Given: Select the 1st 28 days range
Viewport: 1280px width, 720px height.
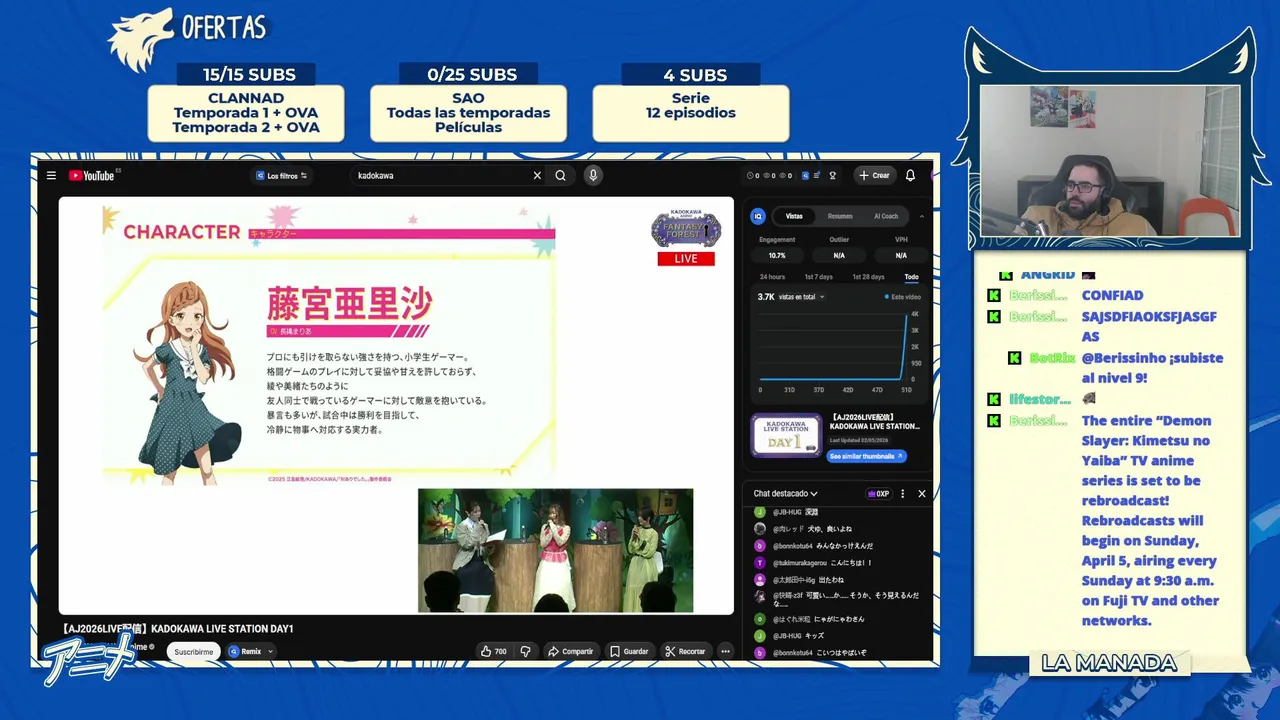Looking at the screenshot, I should tap(868, 276).
